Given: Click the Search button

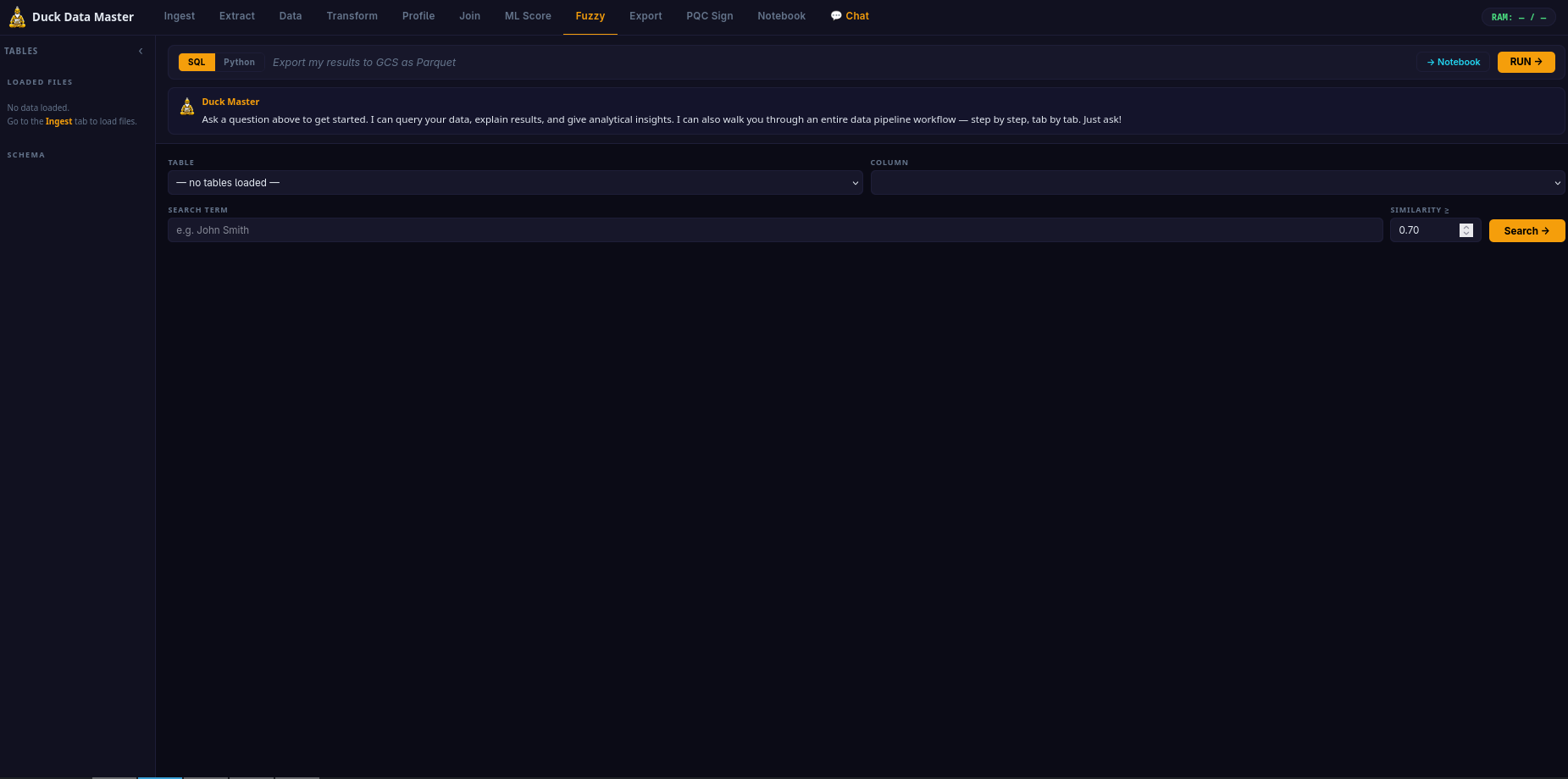Looking at the screenshot, I should pos(1527,230).
